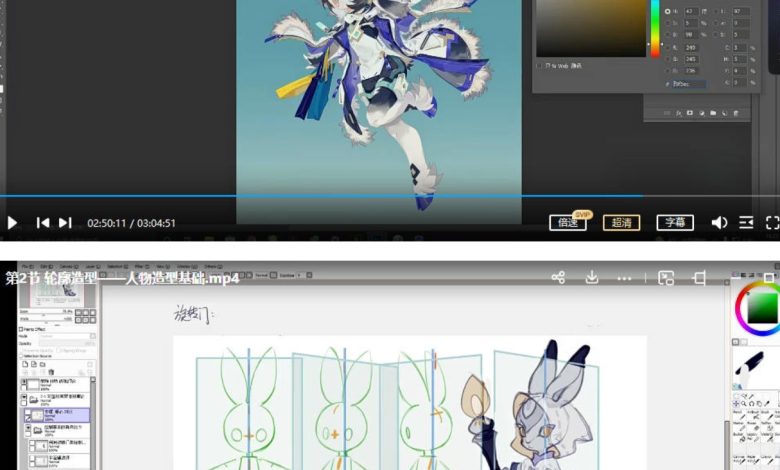Select the SAI move tool
780x470 pixels.
tap(736, 404)
